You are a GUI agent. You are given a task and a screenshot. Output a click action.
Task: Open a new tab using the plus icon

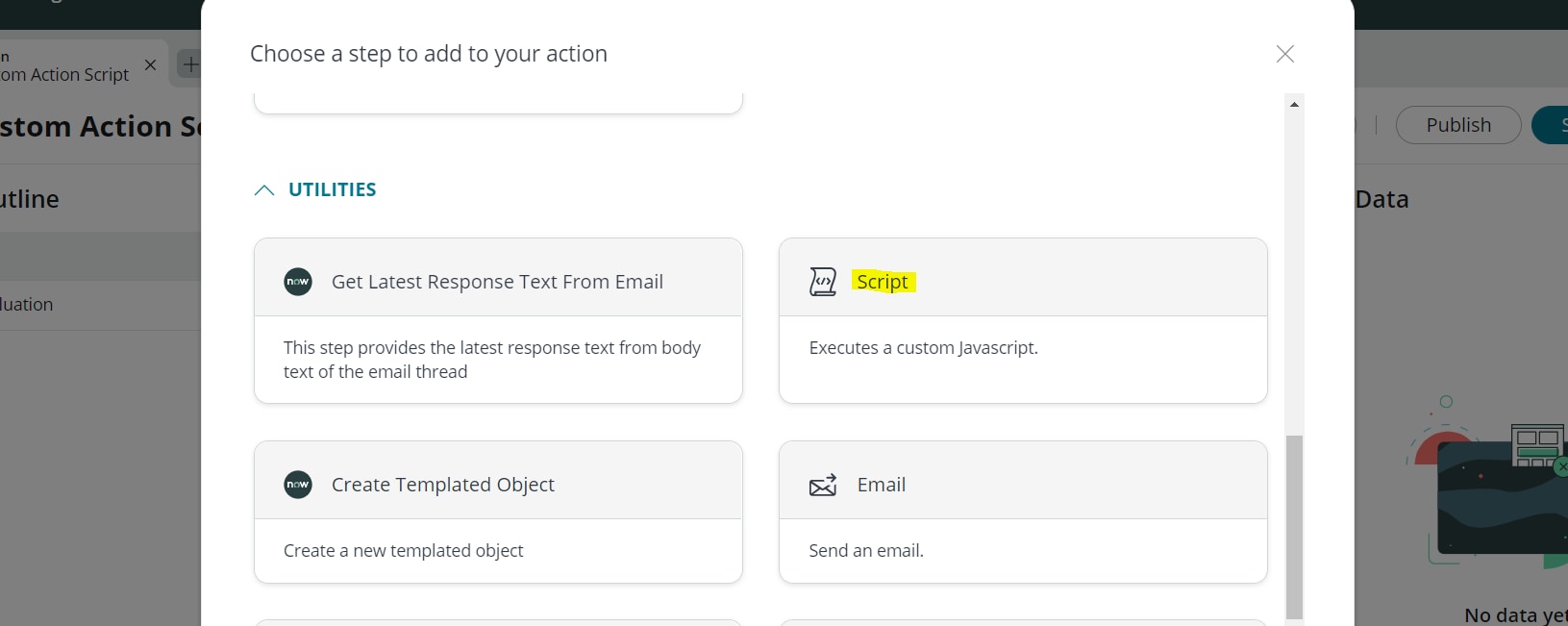click(189, 64)
